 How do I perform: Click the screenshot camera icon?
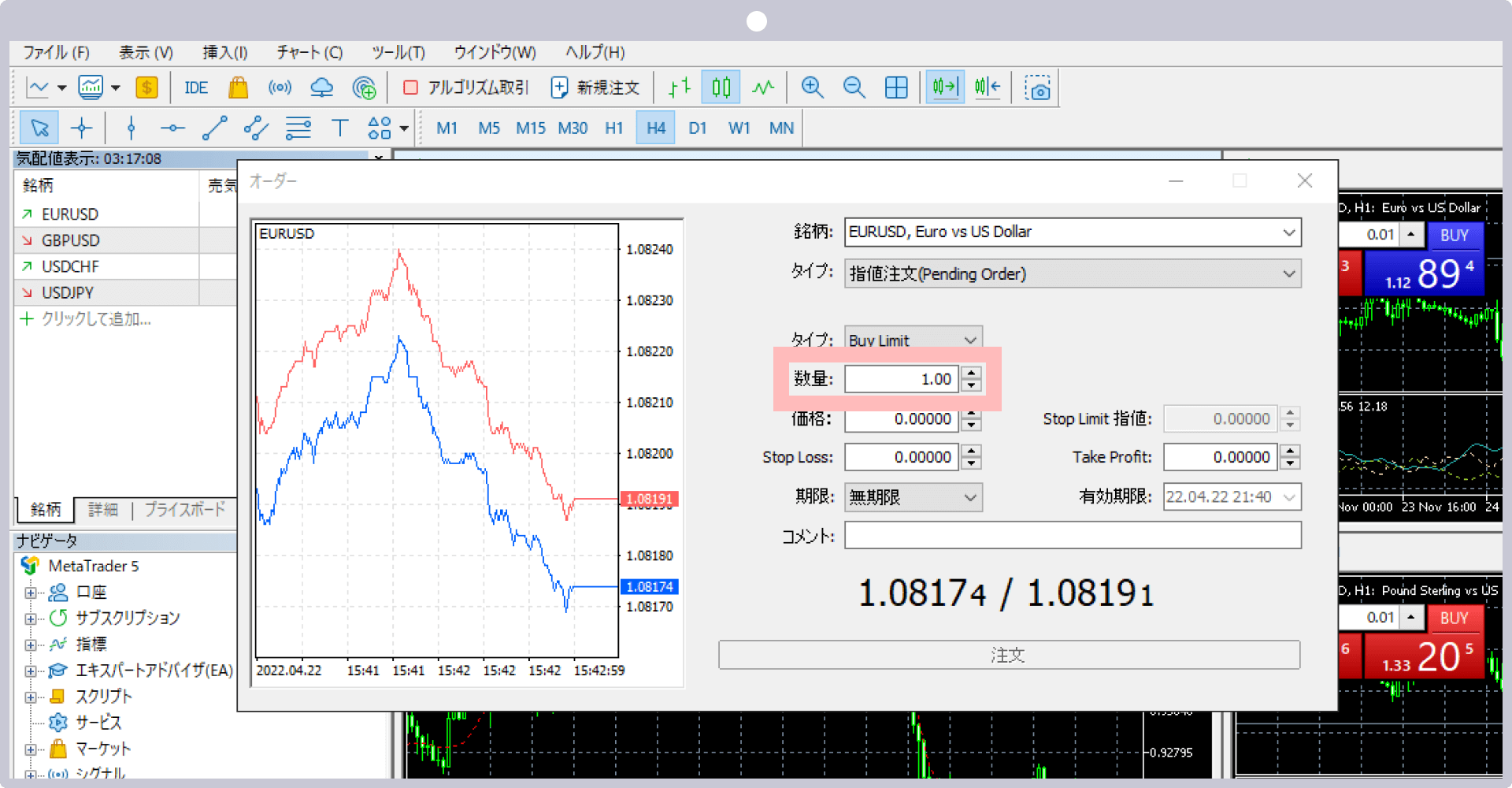click(1037, 87)
